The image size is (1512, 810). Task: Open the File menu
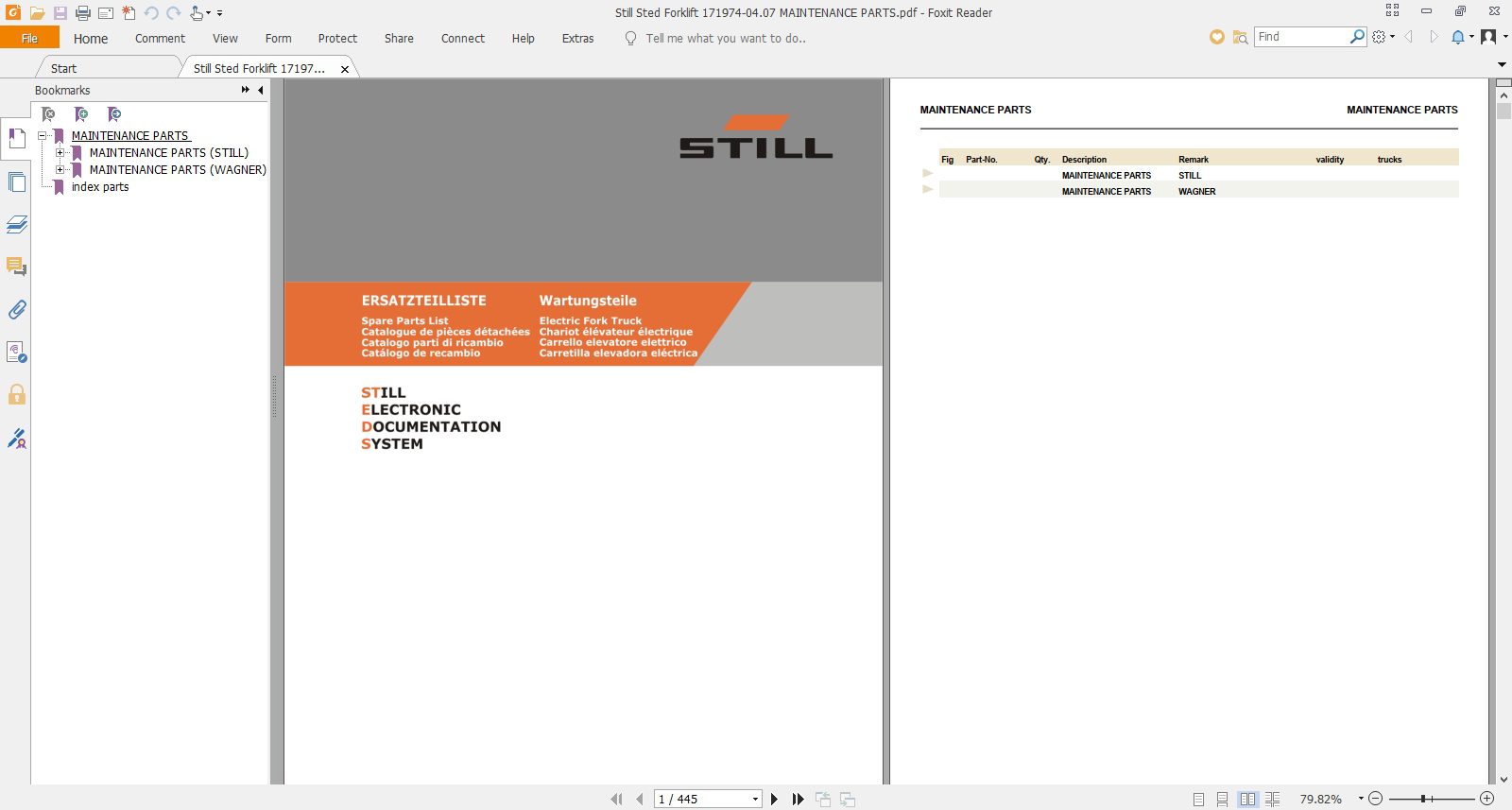pyautogui.click(x=29, y=38)
